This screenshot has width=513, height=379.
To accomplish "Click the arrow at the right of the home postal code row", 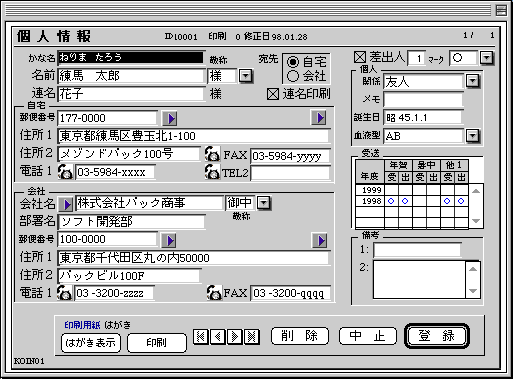I will click(x=319, y=117).
